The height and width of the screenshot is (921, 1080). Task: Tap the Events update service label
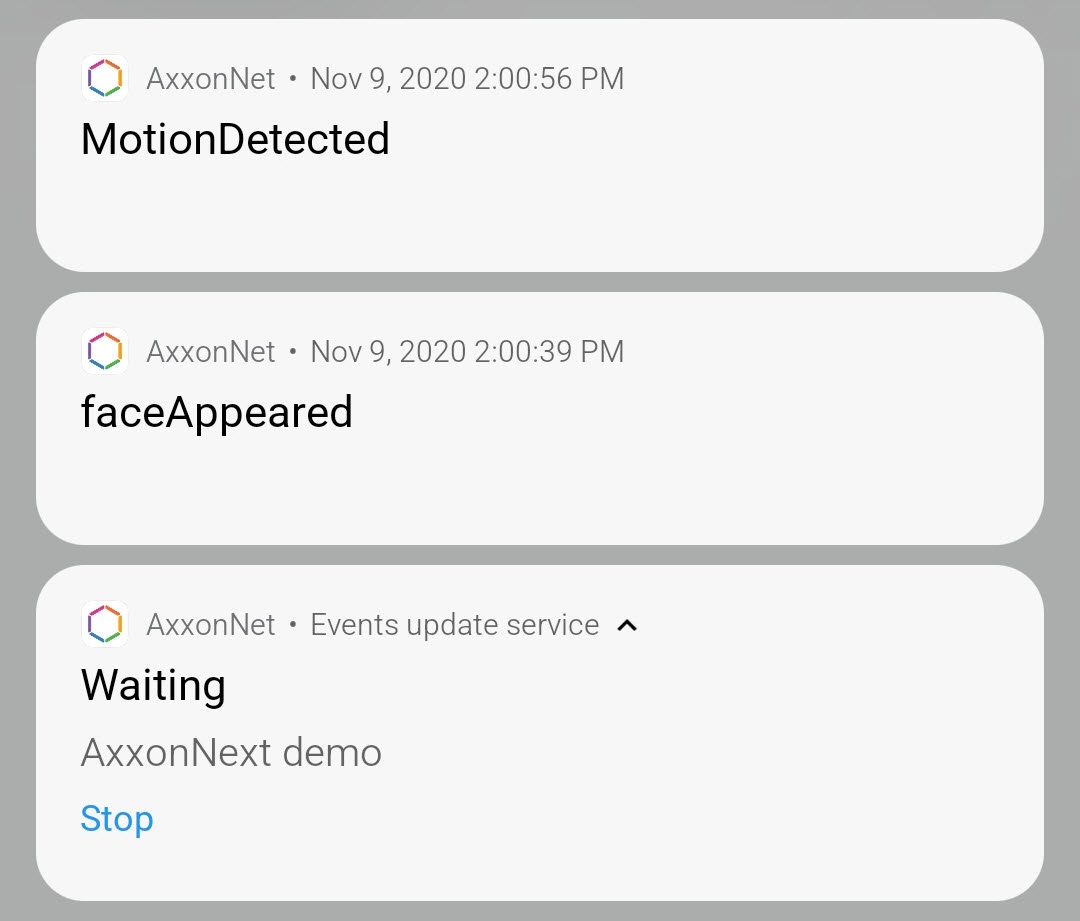coord(454,625)
